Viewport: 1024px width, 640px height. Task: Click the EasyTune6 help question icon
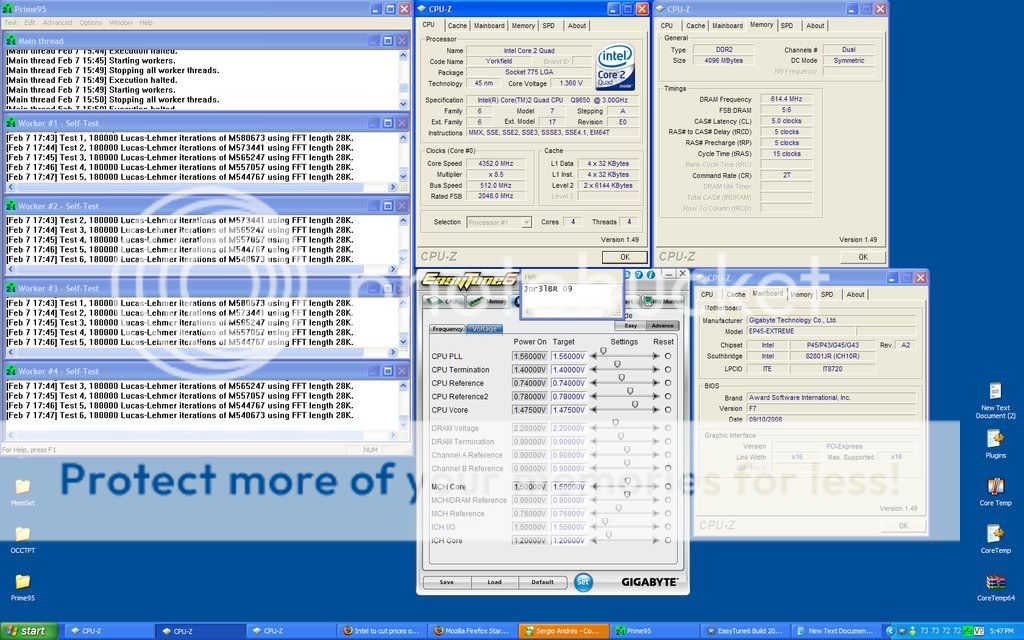[x=639, y=275]
